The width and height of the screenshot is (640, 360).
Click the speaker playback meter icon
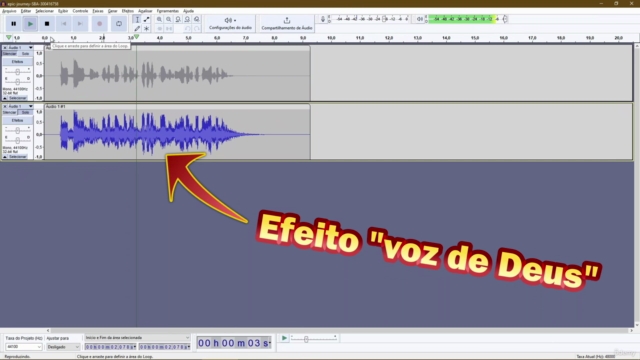click(x=419, y=19)
